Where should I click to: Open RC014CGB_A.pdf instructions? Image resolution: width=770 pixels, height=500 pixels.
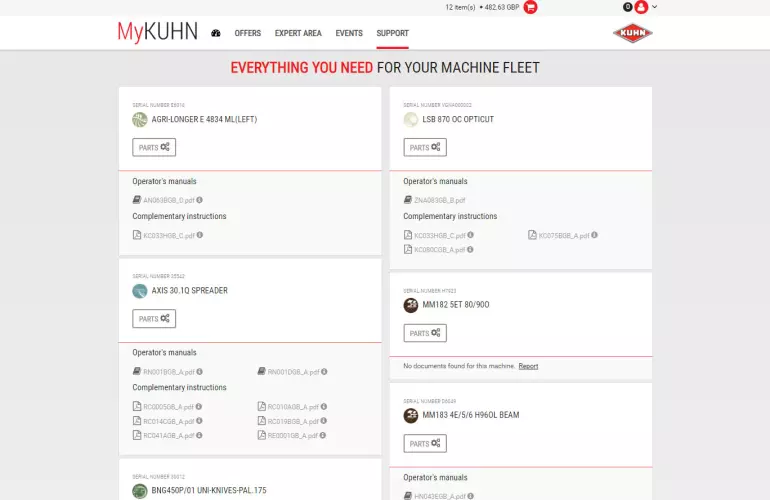click(x=168, y=421)
